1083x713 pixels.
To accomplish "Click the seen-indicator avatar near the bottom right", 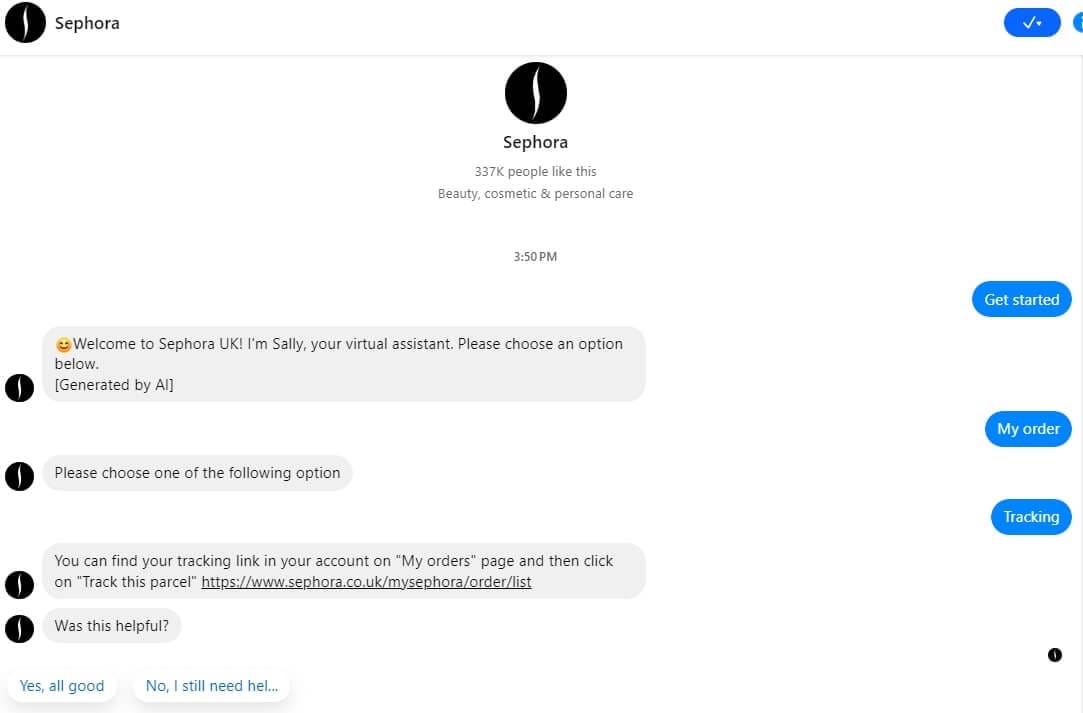I will [1055, 655].
